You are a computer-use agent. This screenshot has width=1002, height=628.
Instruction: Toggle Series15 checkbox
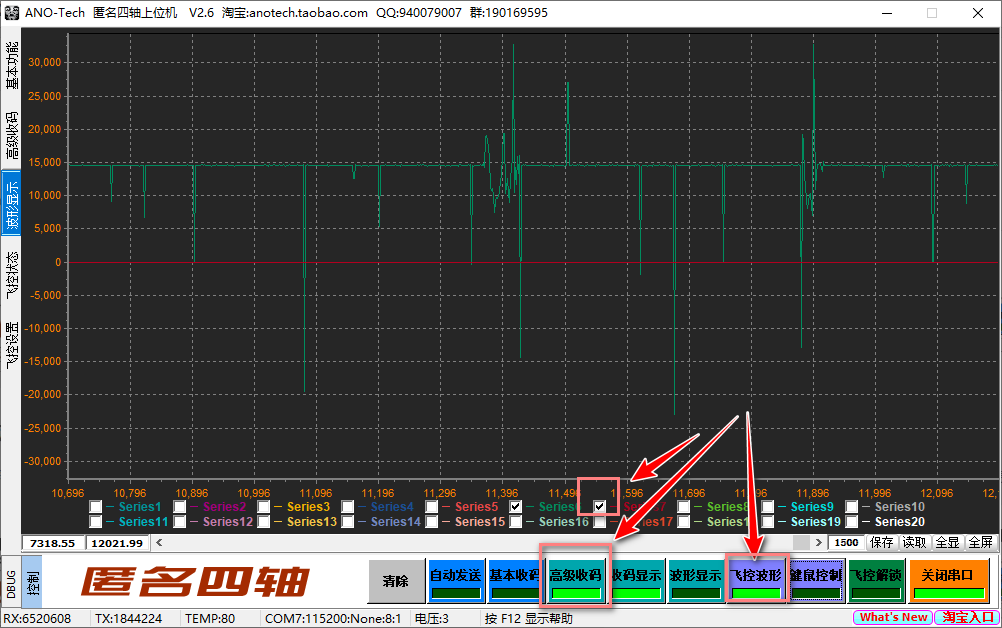pyautogui.click(x=431, y=522)
